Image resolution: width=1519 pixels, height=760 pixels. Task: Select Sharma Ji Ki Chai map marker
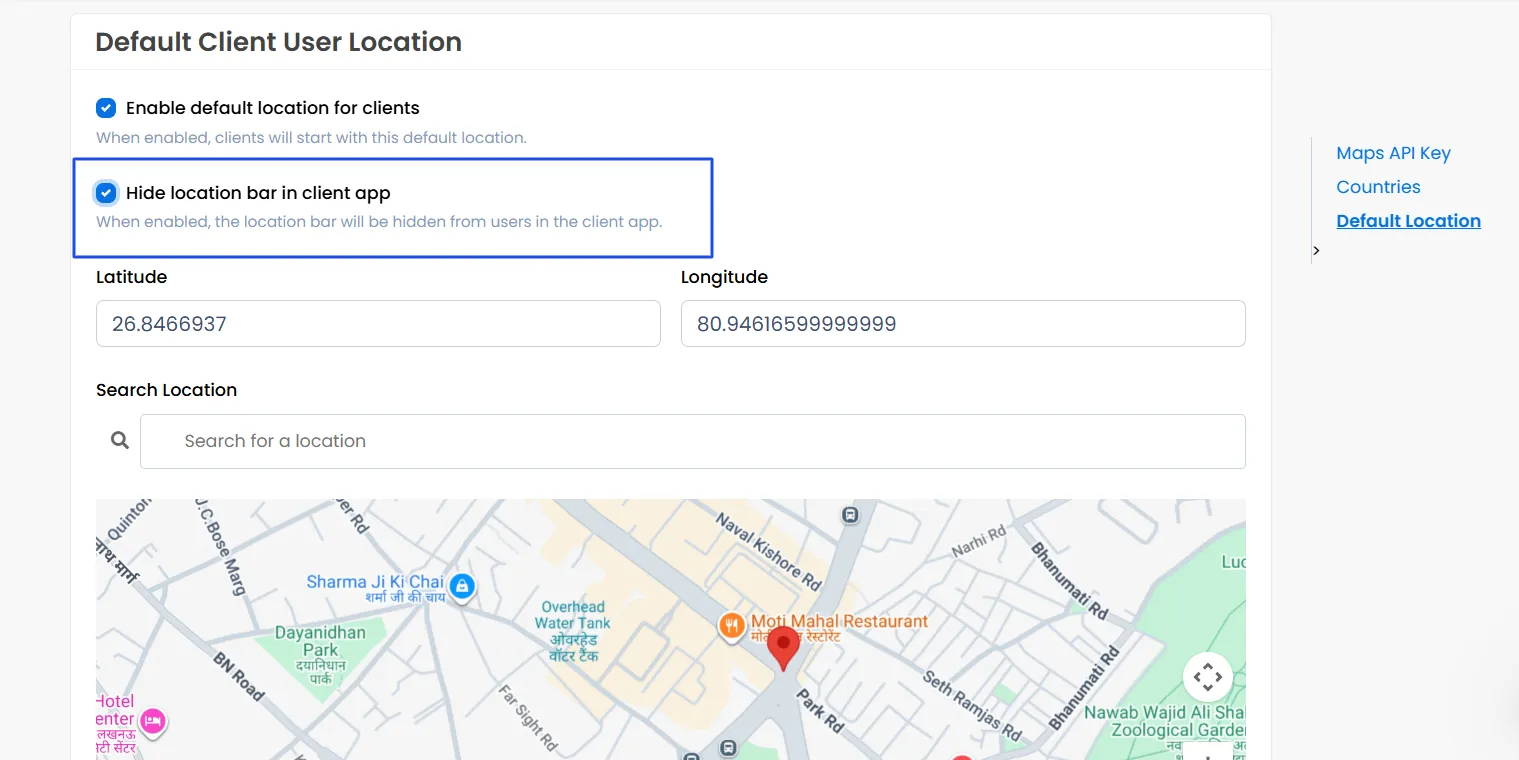[461, 586]
